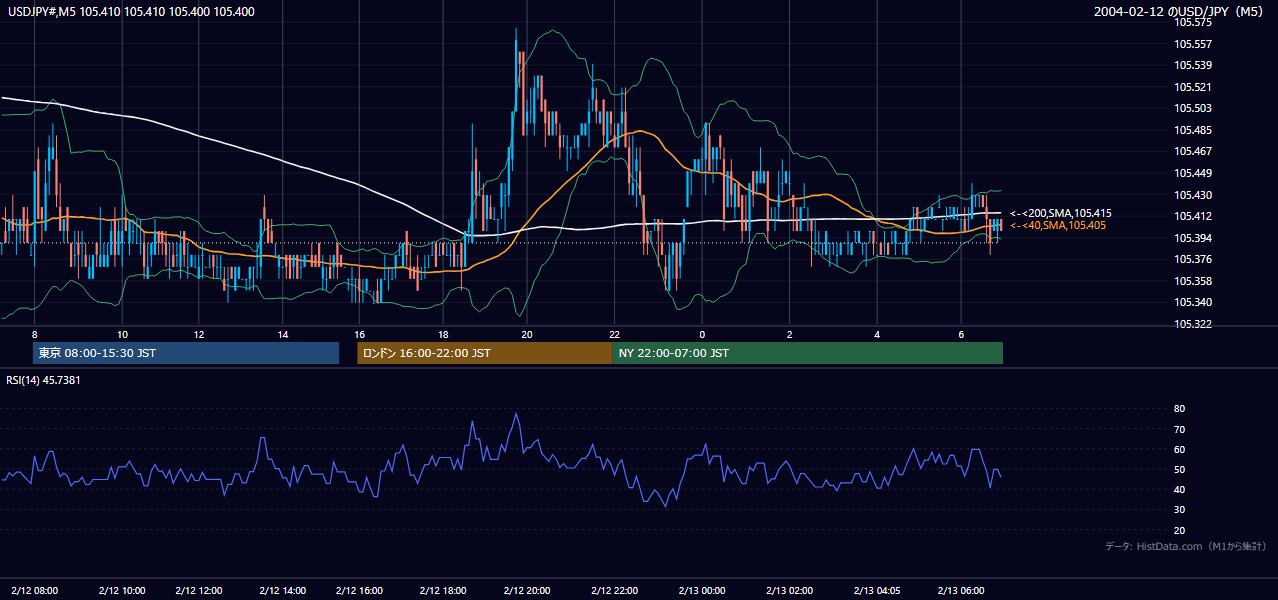Click price axis value 105.539
Screen dimensions: 1278x600
[1192, 65]
